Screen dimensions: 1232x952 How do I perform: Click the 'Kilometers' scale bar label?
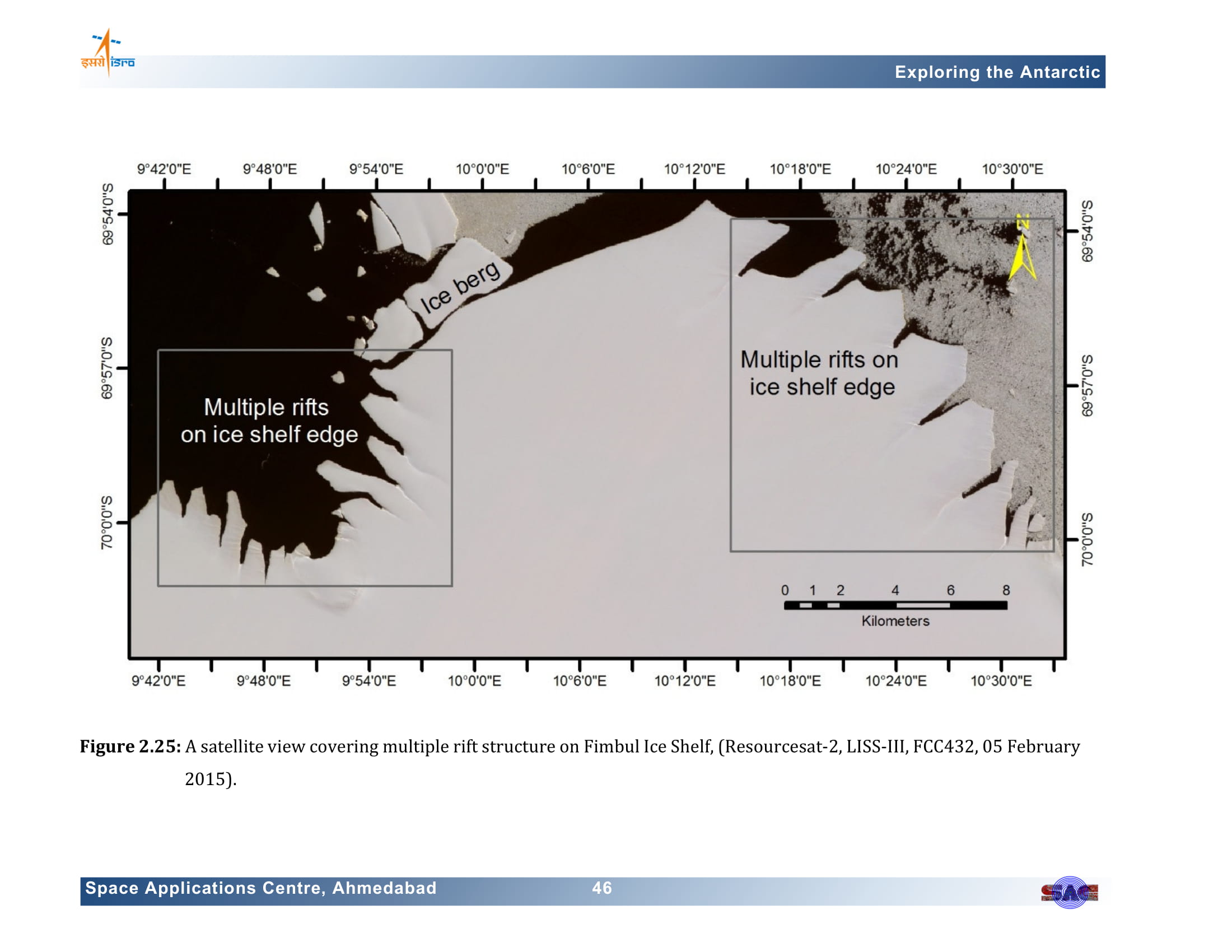point(895,621)
